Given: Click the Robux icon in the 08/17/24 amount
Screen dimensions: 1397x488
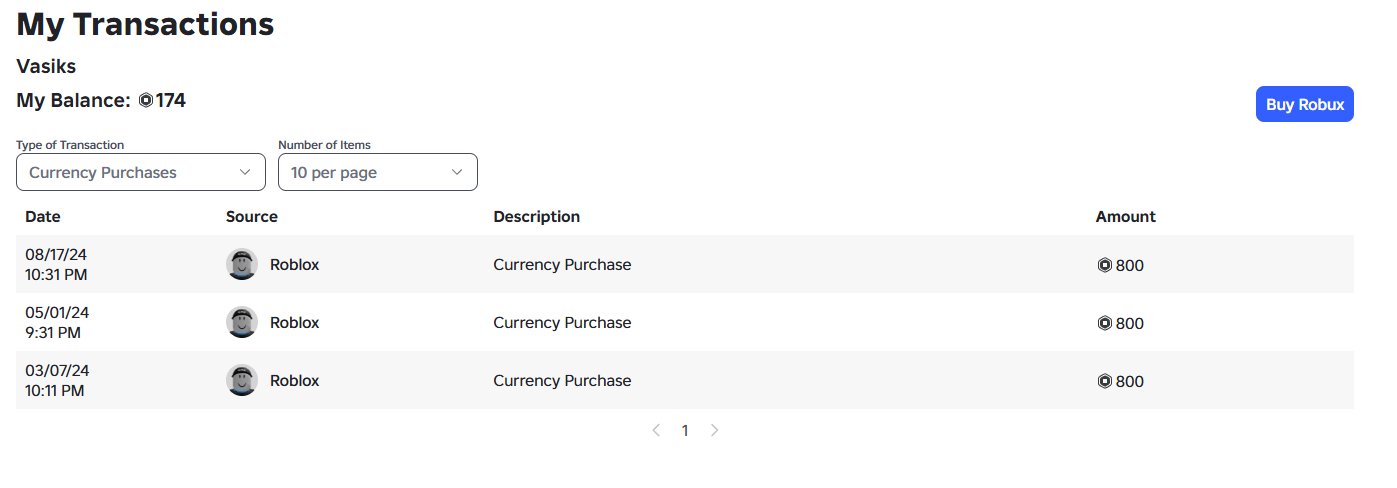Looking at the screenshot, I should pyautogui.click(x=1105, y=266).
